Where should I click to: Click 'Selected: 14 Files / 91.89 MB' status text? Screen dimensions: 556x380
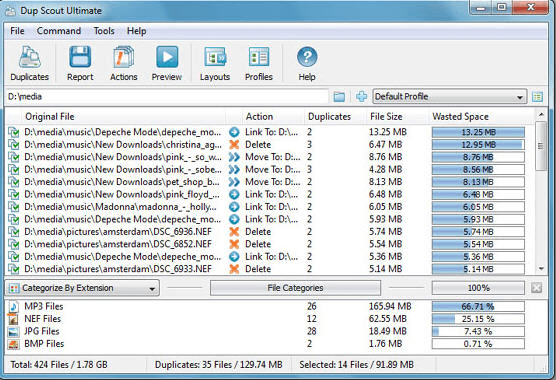point(356,365)
